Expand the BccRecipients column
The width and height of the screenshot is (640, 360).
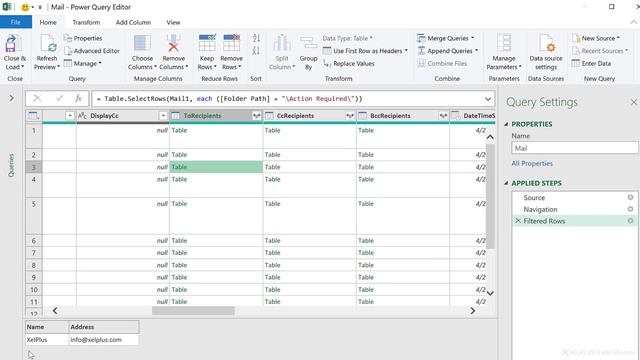[443, 116]
